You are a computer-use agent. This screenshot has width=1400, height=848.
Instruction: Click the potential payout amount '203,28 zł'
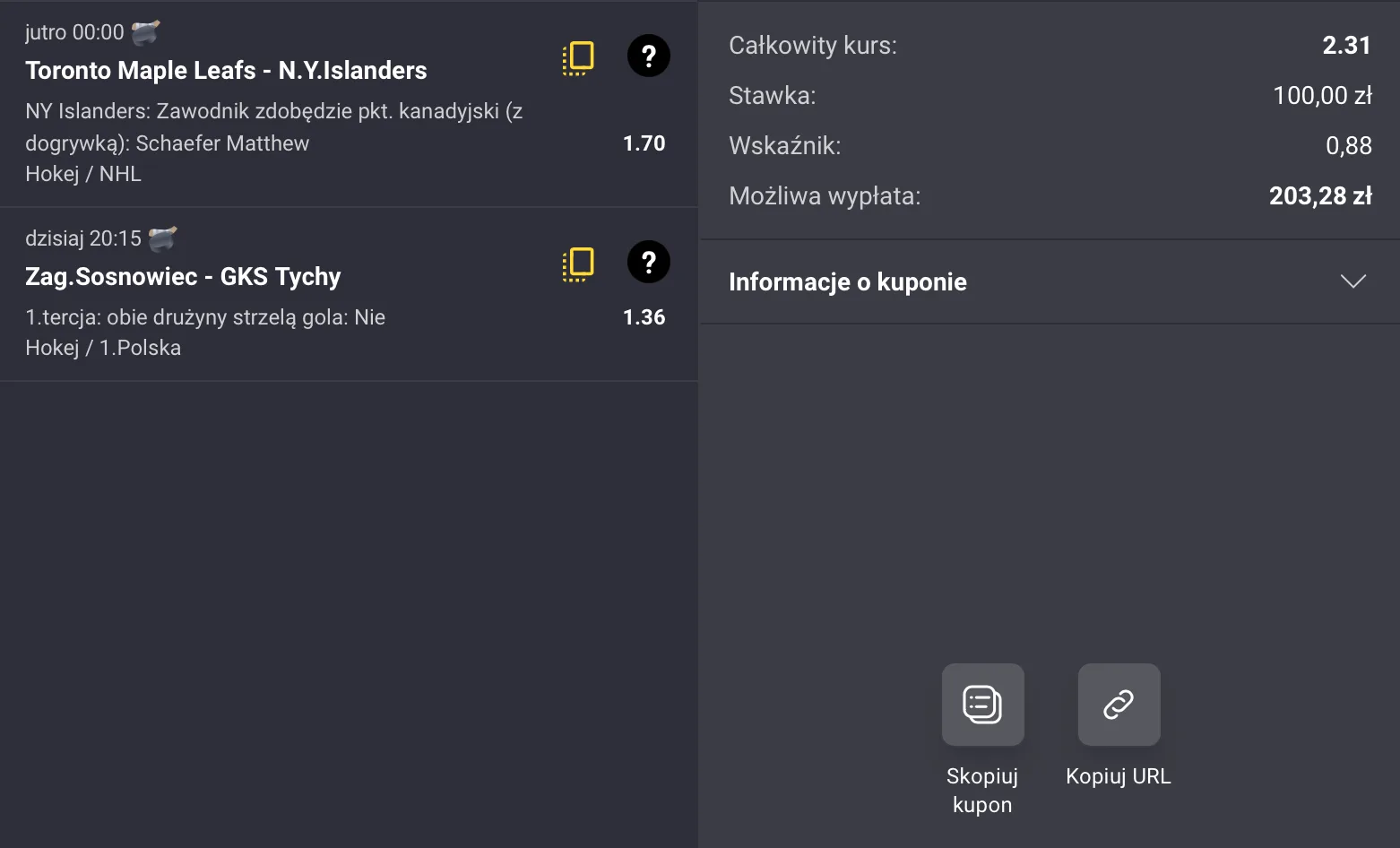point(1319,195)
